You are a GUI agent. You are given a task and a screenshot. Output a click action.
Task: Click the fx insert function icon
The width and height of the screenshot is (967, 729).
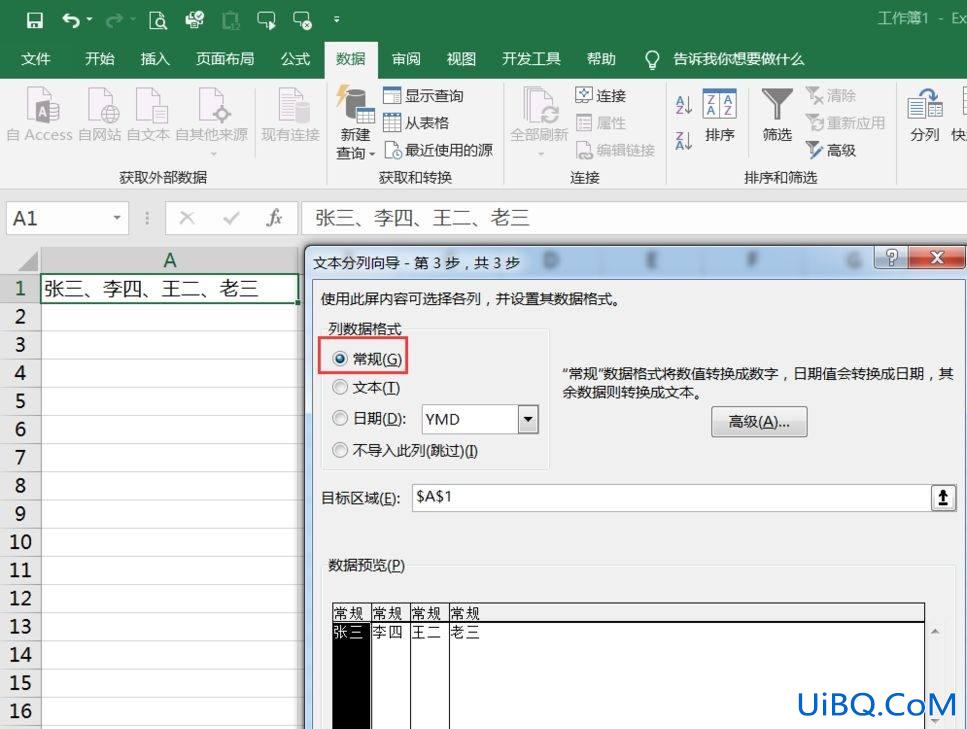pos(274,218)
